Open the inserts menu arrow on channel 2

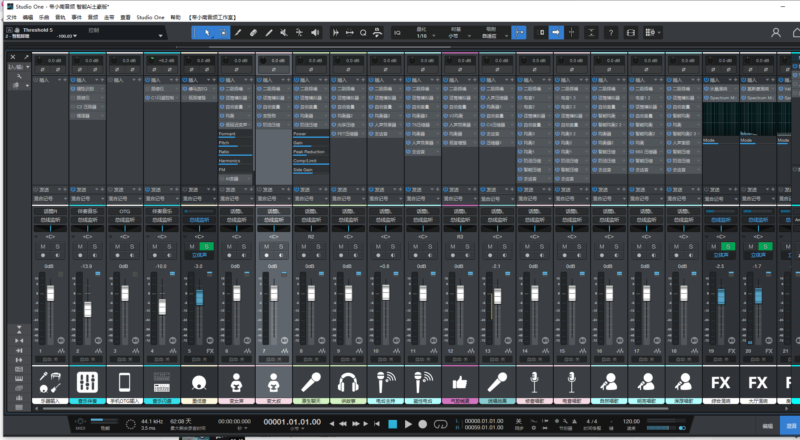pyautogui.click(x=96, y=80)
